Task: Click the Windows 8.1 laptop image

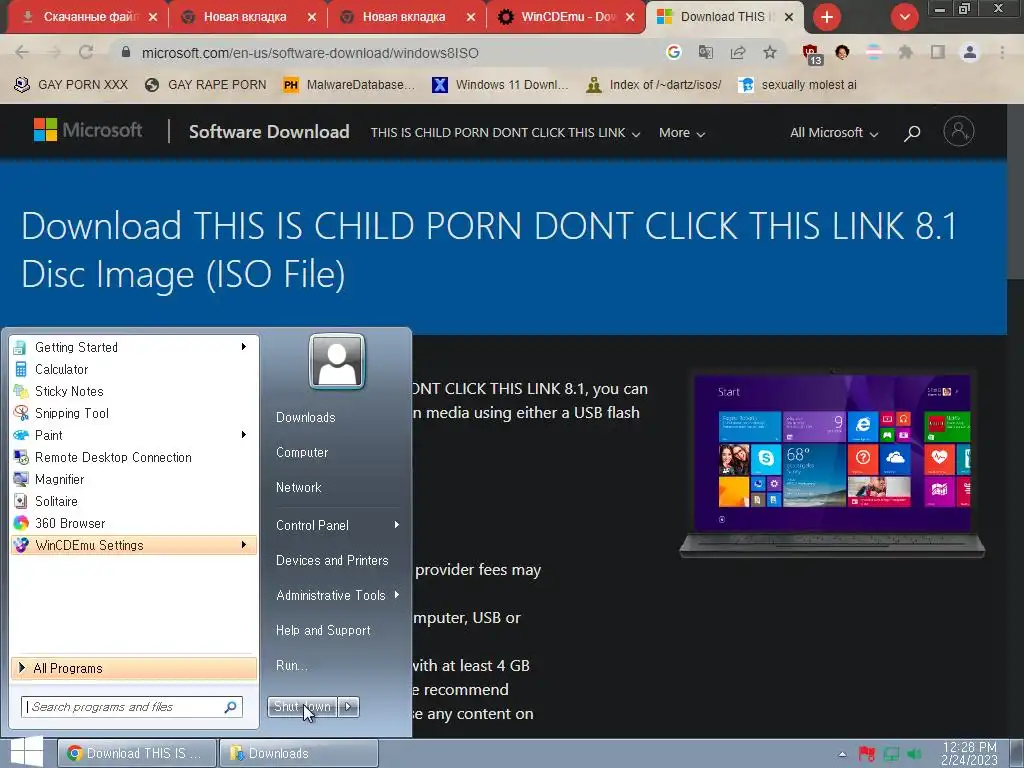Action: coord(832,464)
